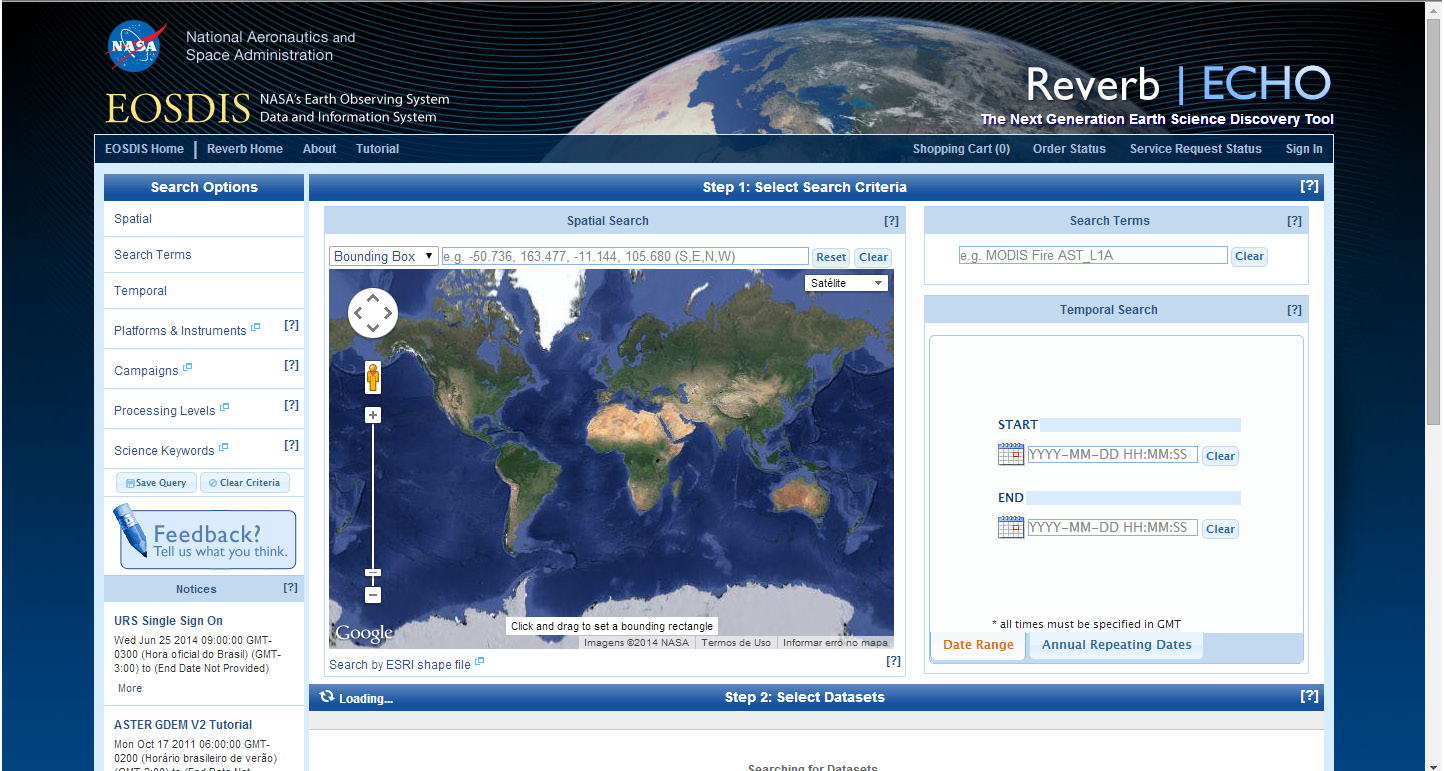Image resolution: width=1444 pixels, height=771 pixels.
Task: Clear the search terms field
Action: click(x=1249, y=256)
